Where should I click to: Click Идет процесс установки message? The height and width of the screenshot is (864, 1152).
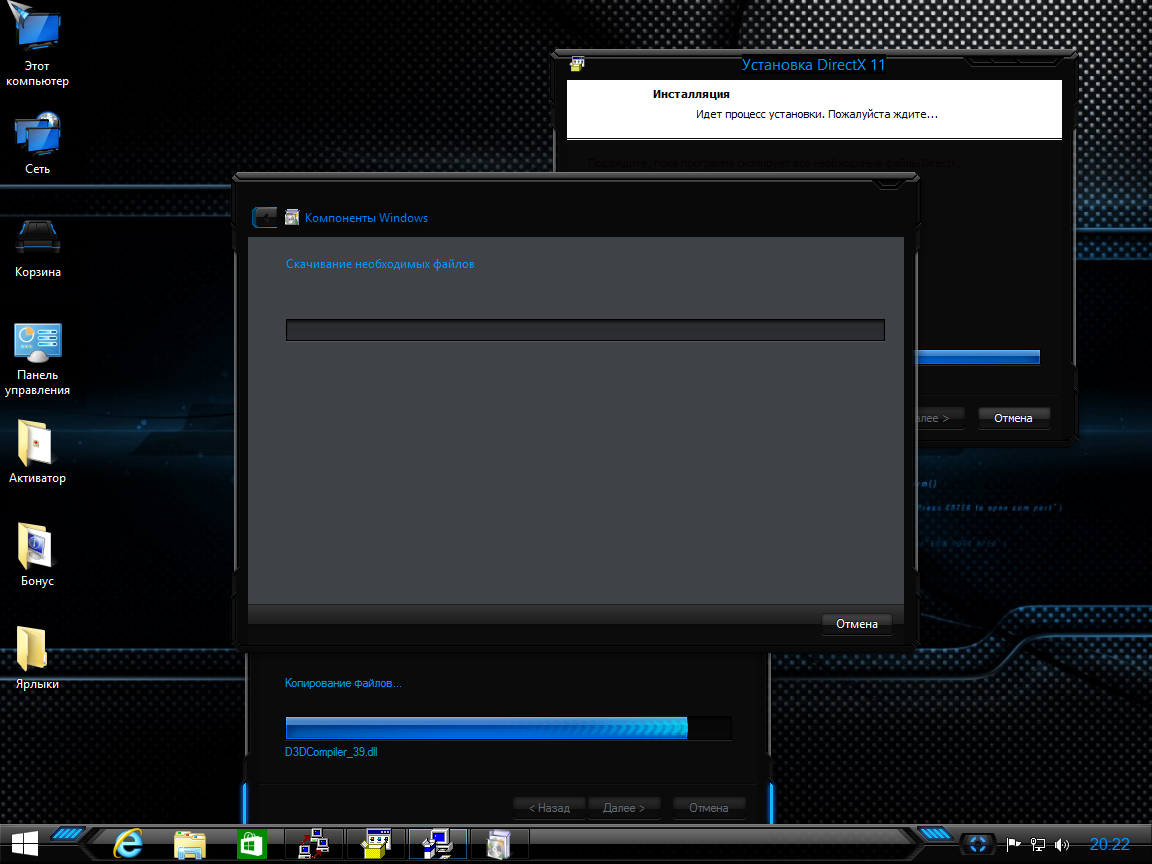816,114
